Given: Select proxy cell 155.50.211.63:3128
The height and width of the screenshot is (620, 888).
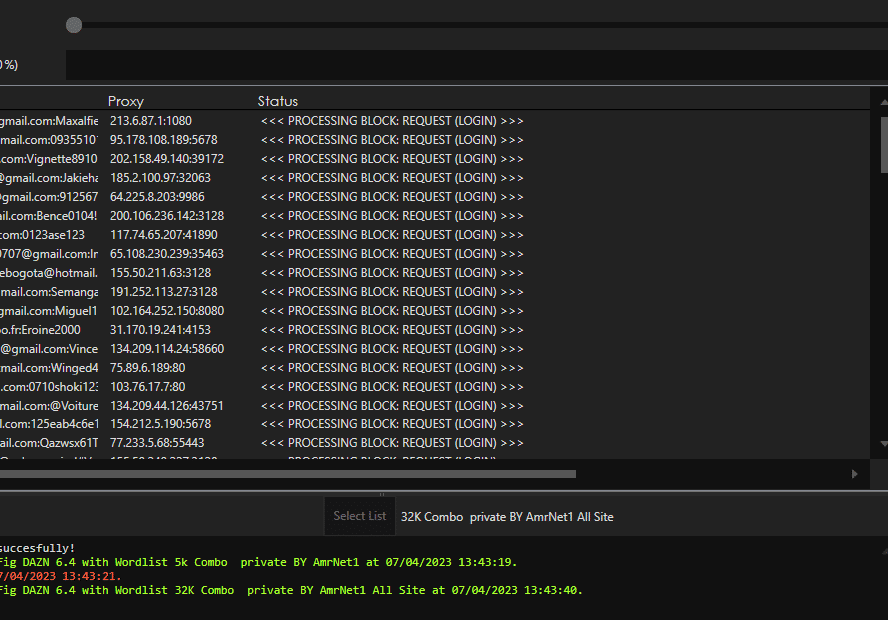Looking at the screenshot, I should [x=160, y=273].
